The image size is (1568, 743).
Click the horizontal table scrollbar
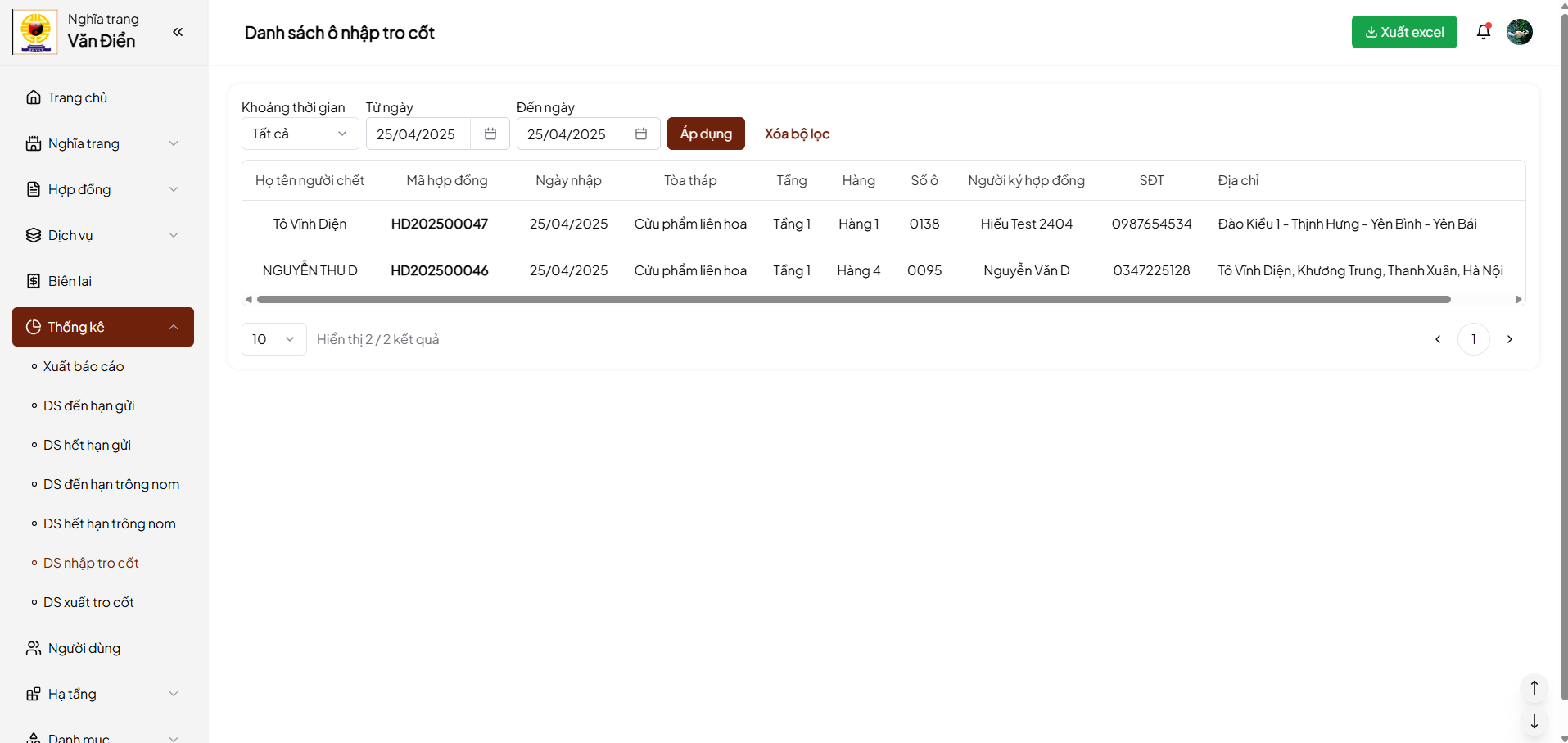[853, 300]
